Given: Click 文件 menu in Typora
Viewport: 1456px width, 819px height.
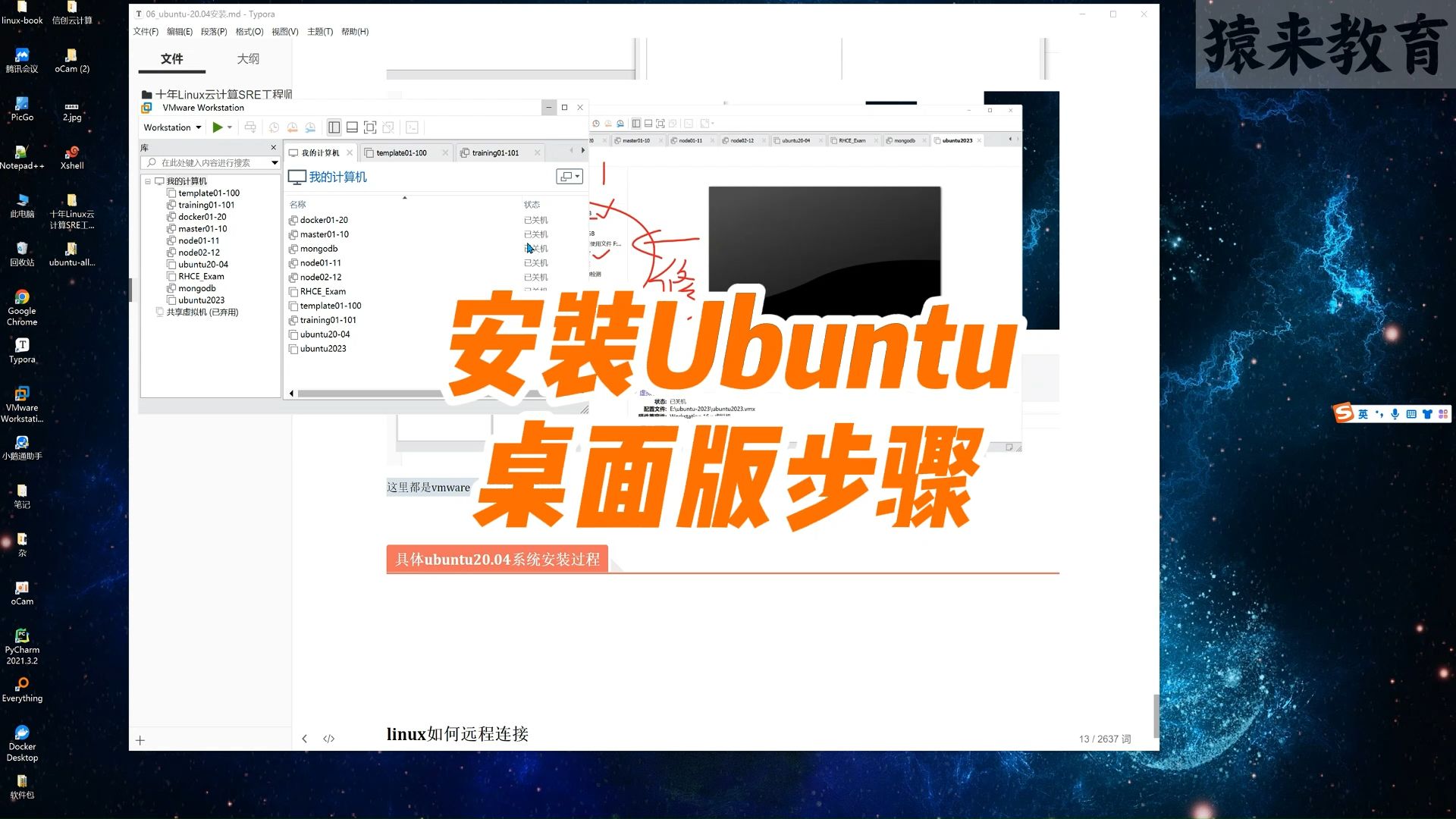Looking at the screenshot, I should coord(148,31).
